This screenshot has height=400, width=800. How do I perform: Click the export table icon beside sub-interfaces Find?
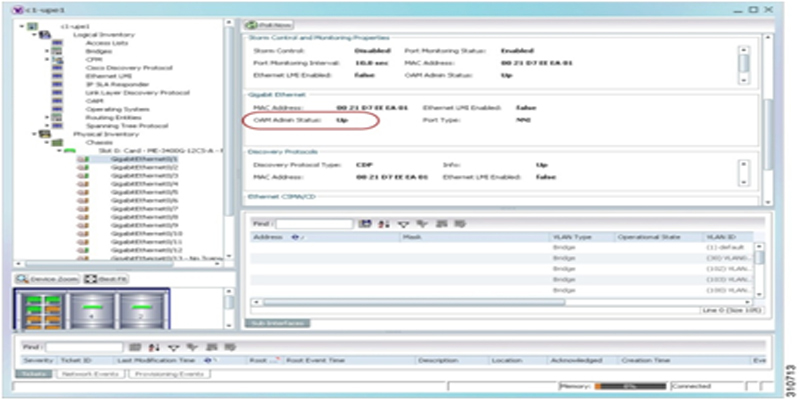pyautogui.click(x=366, y=224)
